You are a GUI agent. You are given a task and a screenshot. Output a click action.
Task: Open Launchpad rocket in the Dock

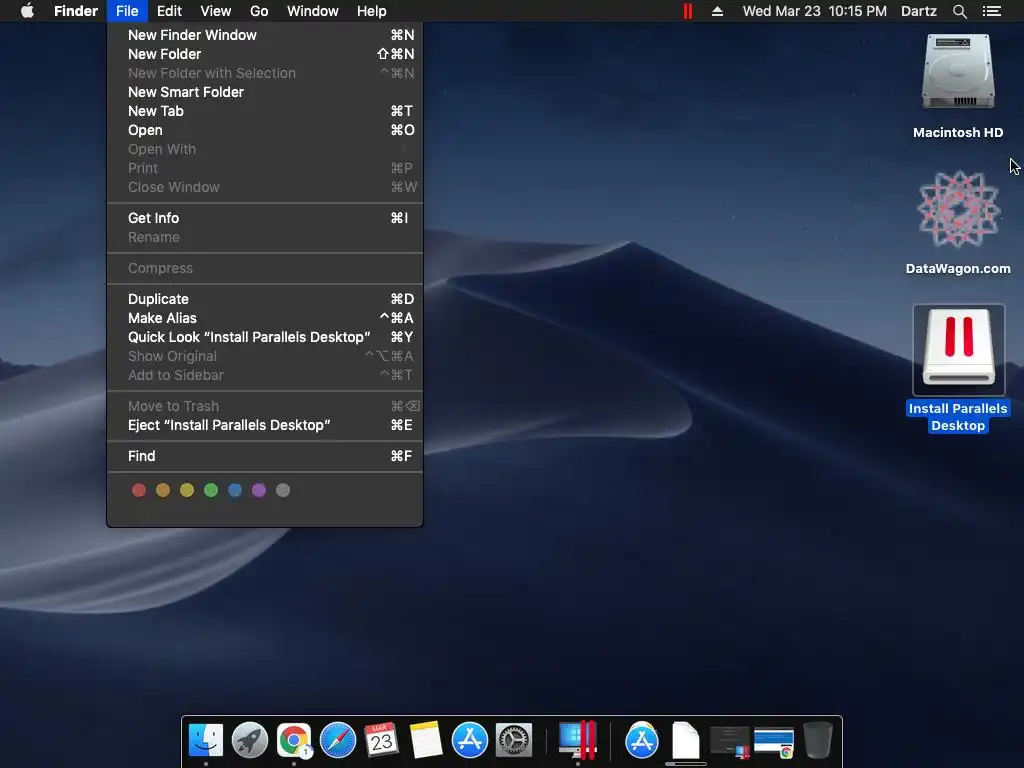(x=249, y=741)
